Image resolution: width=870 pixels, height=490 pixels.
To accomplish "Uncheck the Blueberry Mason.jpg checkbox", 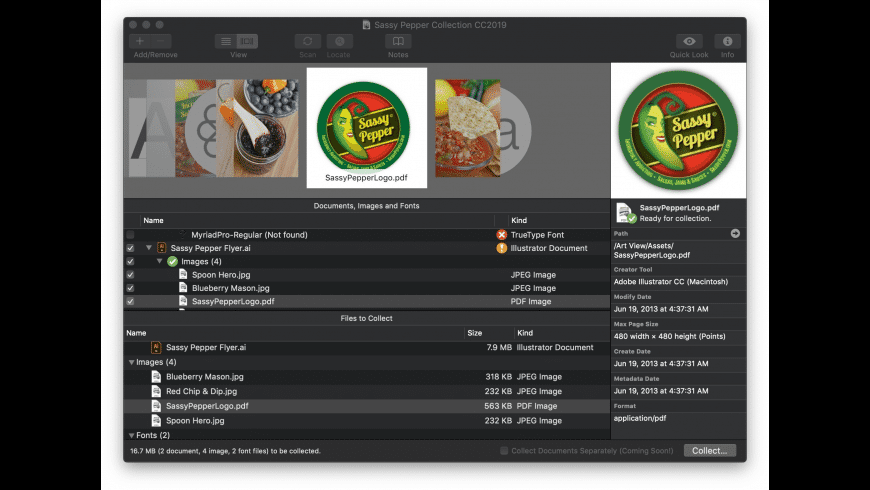I will point(130,288).
